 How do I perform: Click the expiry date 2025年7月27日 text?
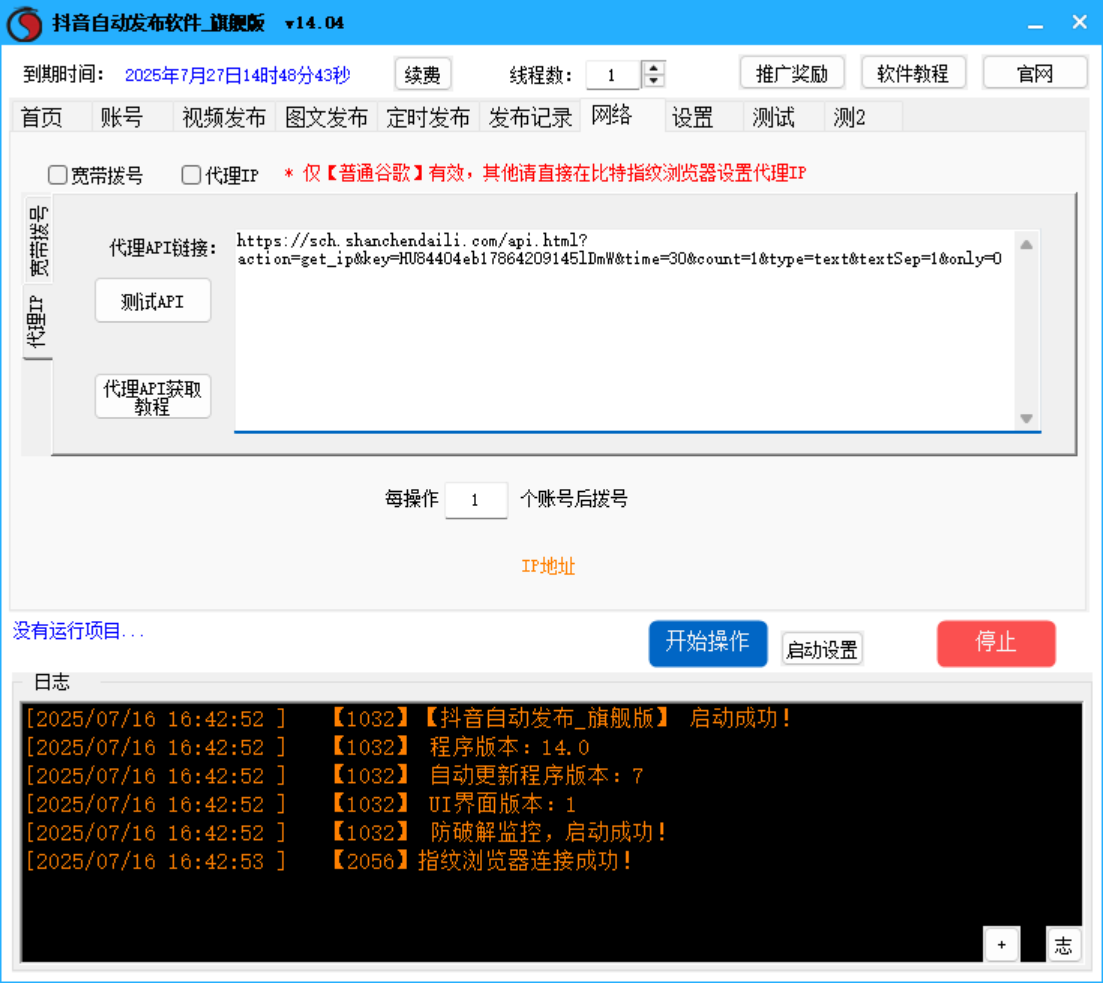point(238,75)
